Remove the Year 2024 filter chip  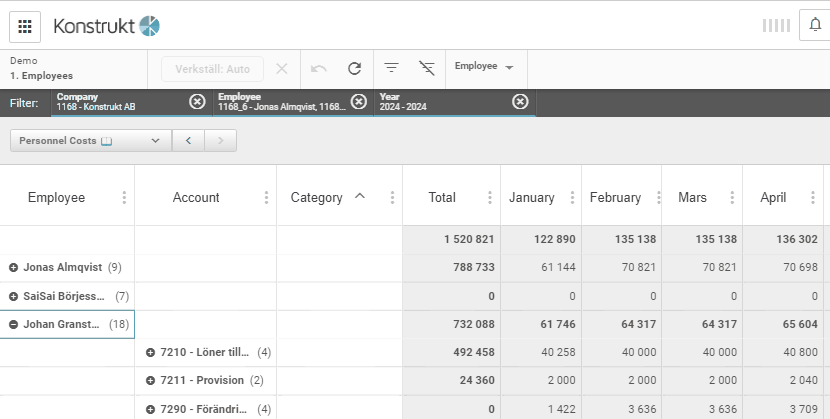point(520,101)
